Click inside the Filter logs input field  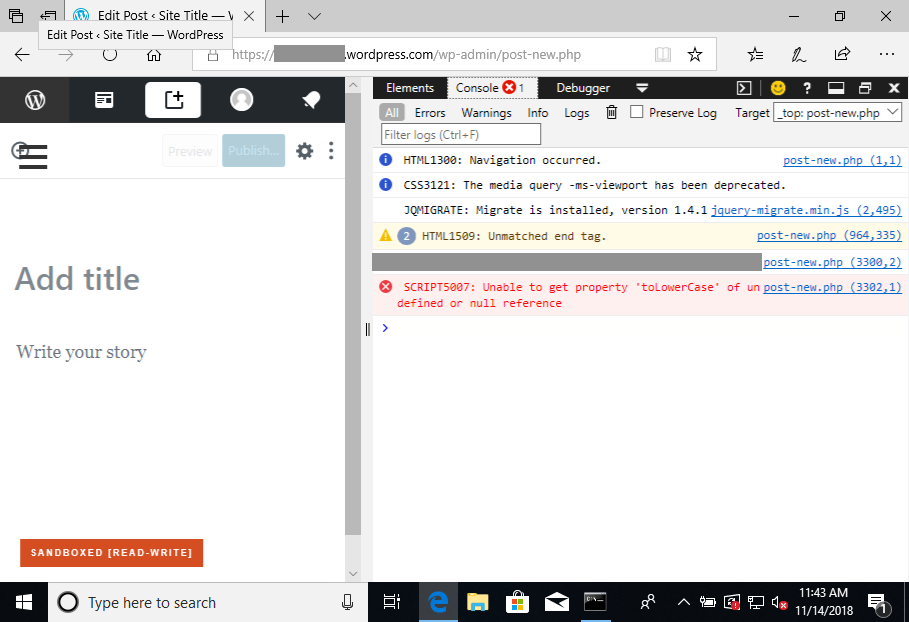point(459,133)
